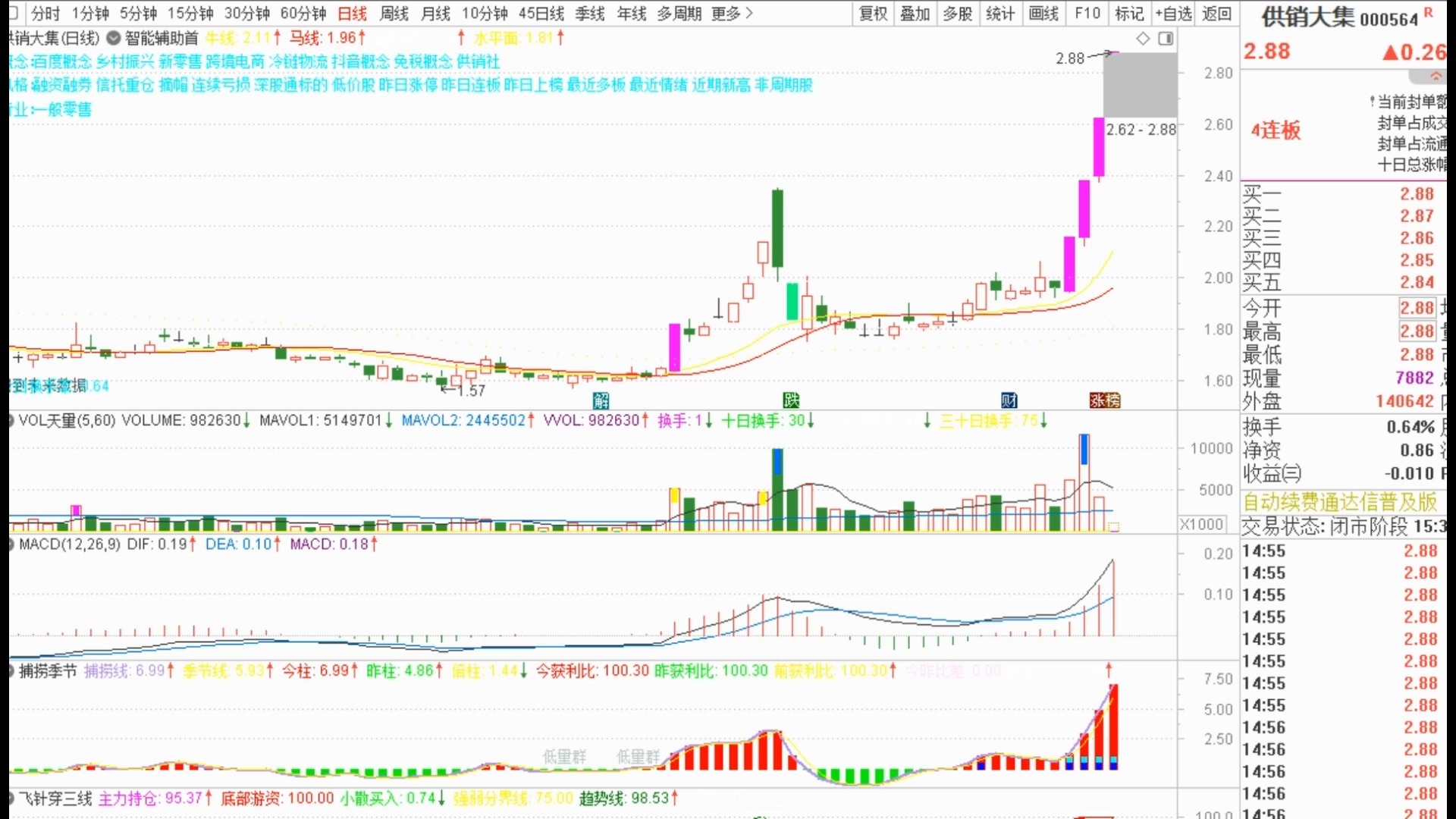
Task: Switch to 年线 yearly chart
Action: pyautogui.click(x=632, y=14)
